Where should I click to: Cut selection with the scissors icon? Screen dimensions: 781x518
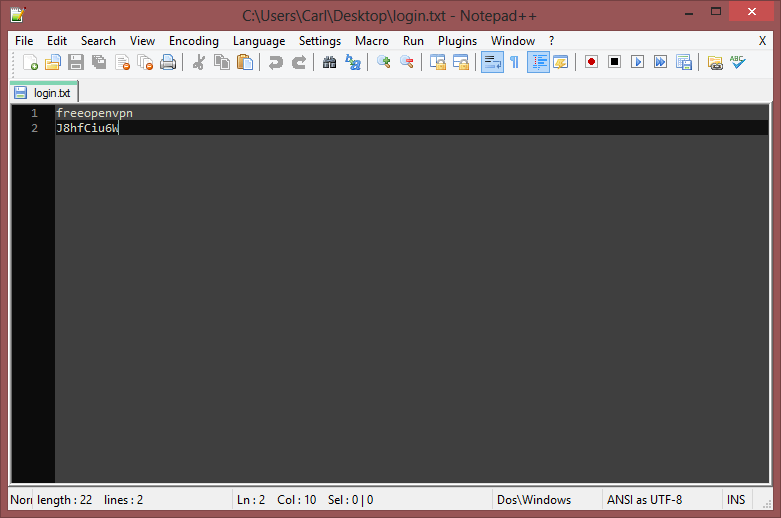tap(199, 62)
